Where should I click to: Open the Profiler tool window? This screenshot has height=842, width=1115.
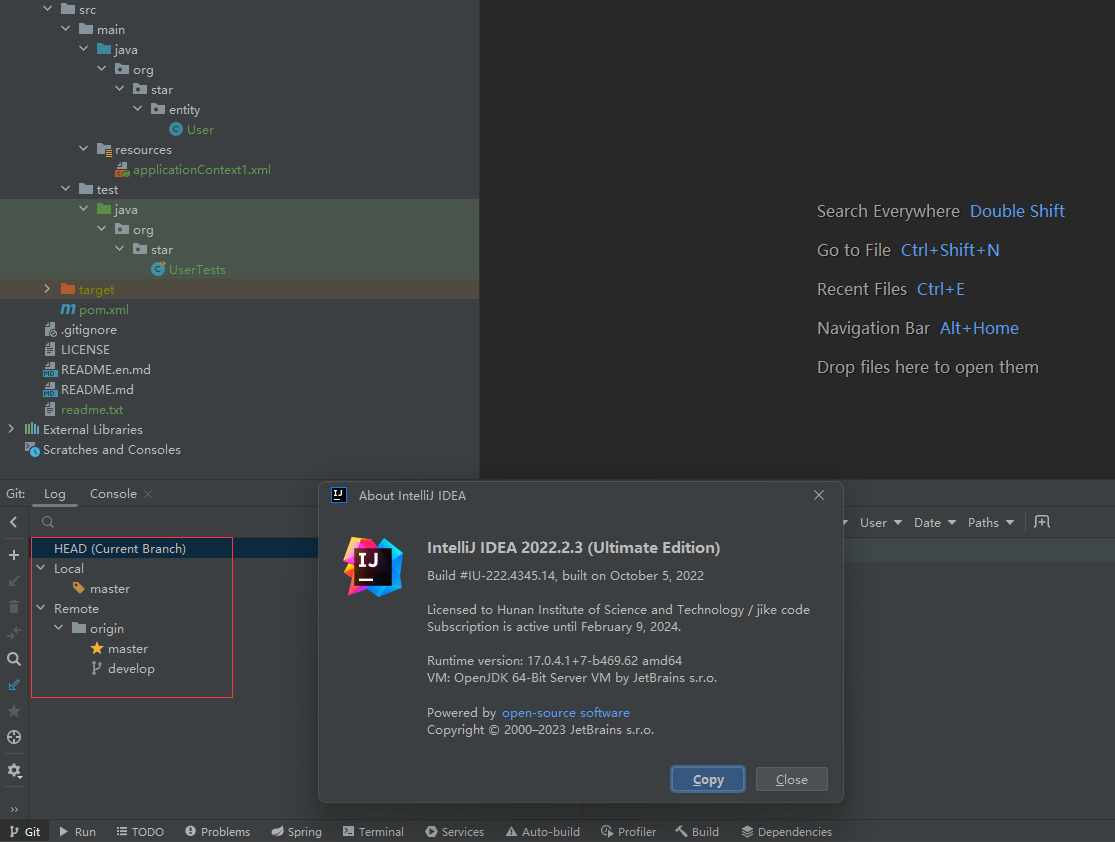point(629,831)
